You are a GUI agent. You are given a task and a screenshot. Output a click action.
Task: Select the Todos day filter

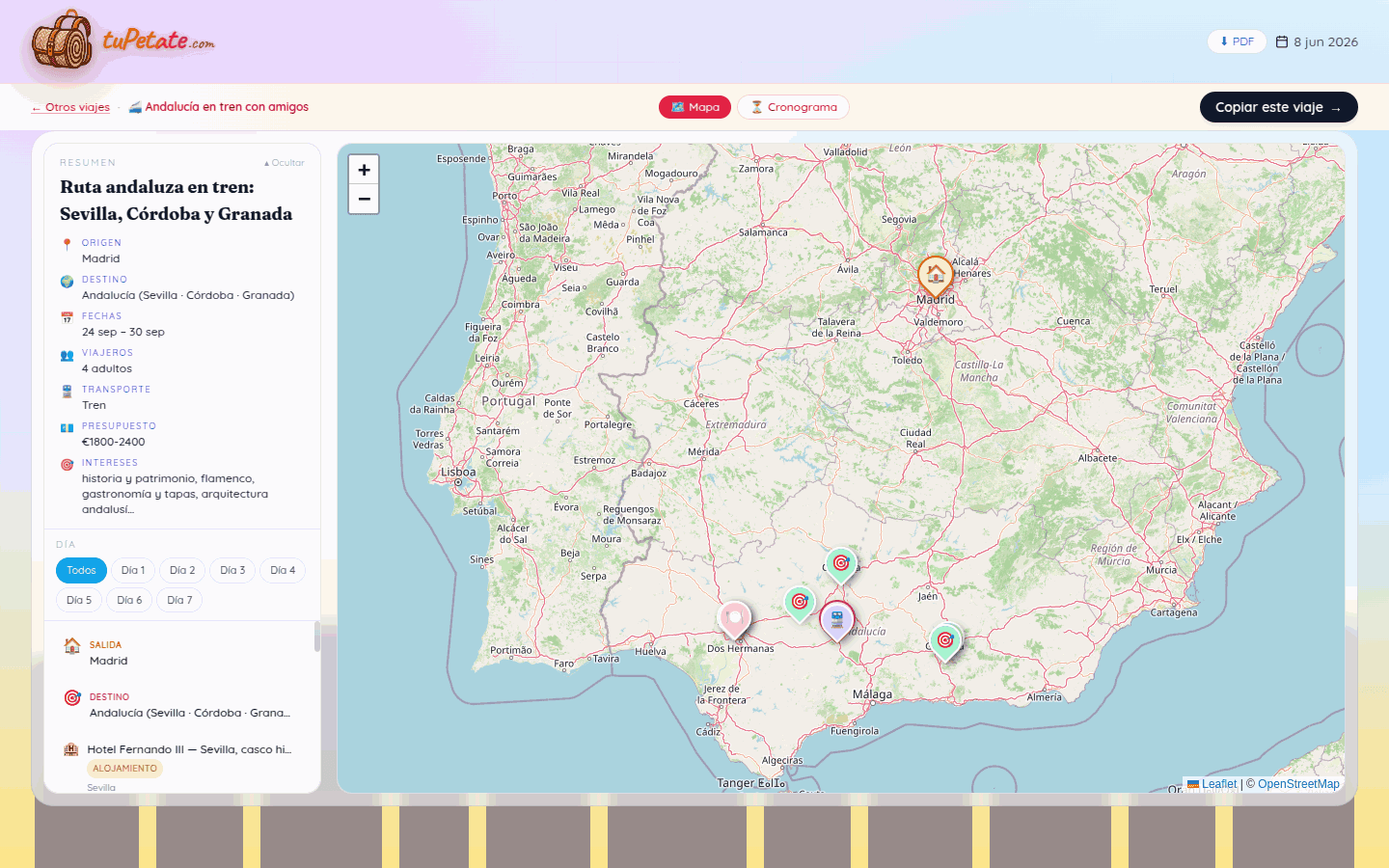(x=81, y=570)
